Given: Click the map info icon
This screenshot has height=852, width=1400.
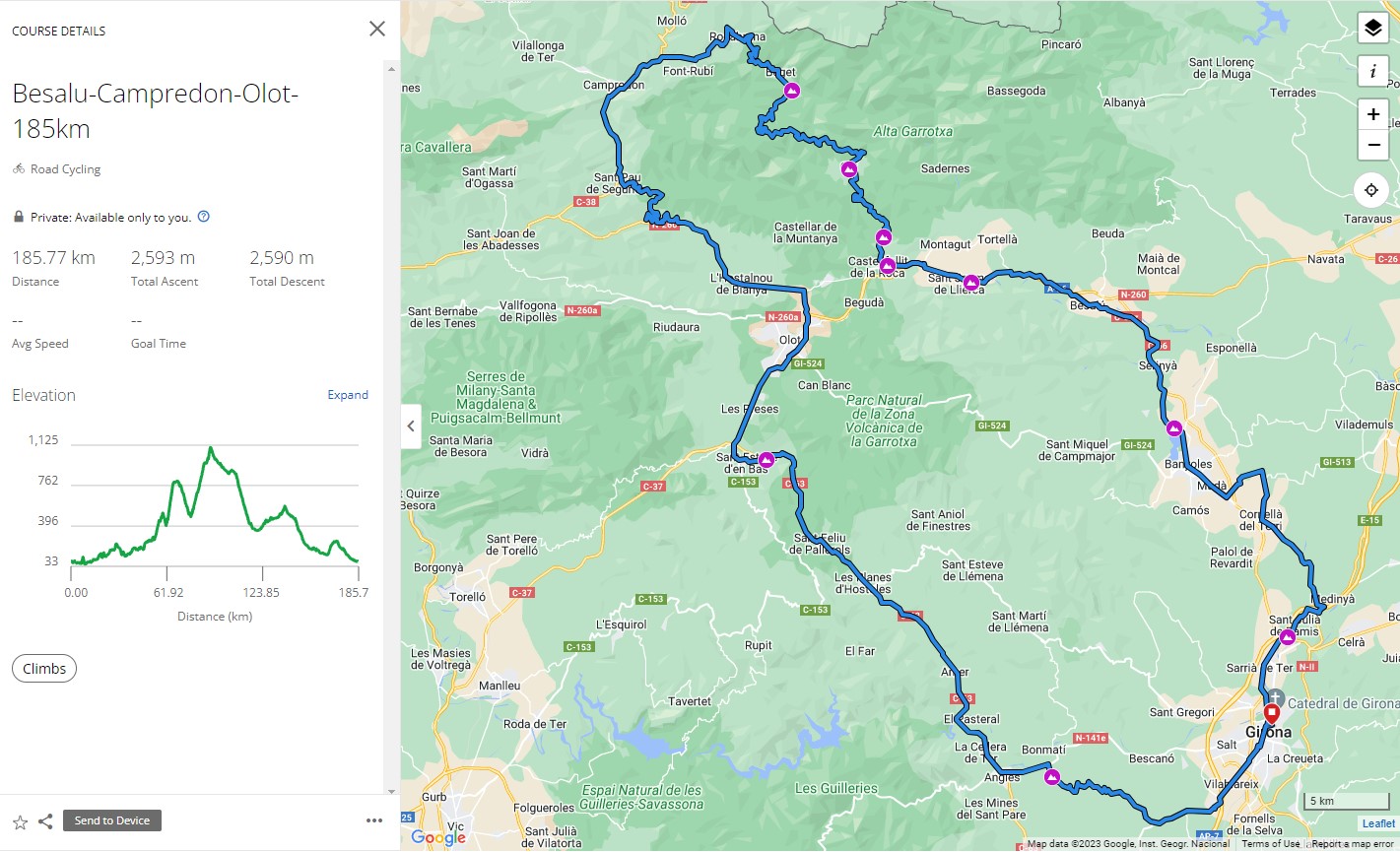Looking at the screenshot, I should [1372, 71].
